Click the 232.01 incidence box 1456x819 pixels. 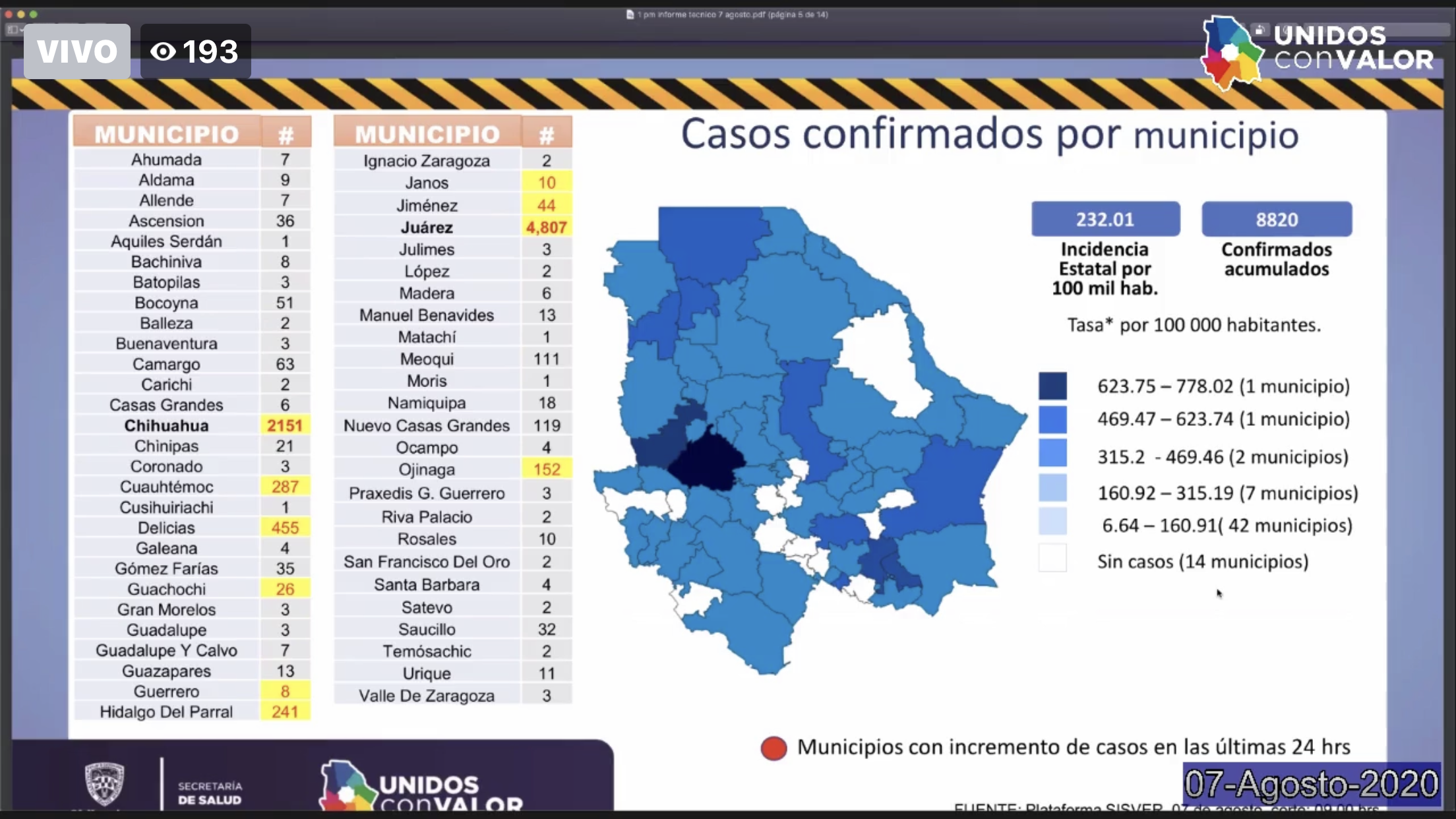[x=1105, y=219]
